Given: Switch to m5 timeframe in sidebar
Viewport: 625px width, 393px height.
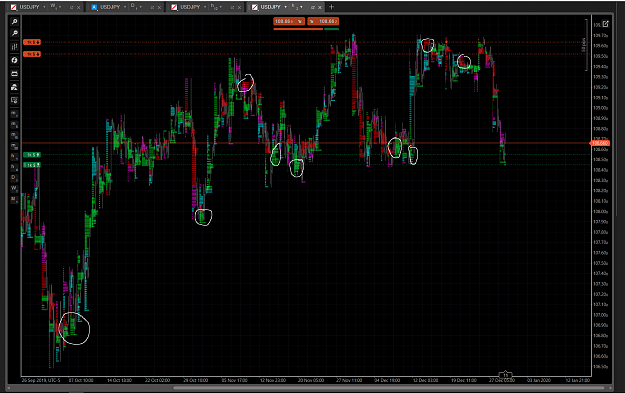Looking at the screenshot, I should pyautogui.click(x=14, y=125).
